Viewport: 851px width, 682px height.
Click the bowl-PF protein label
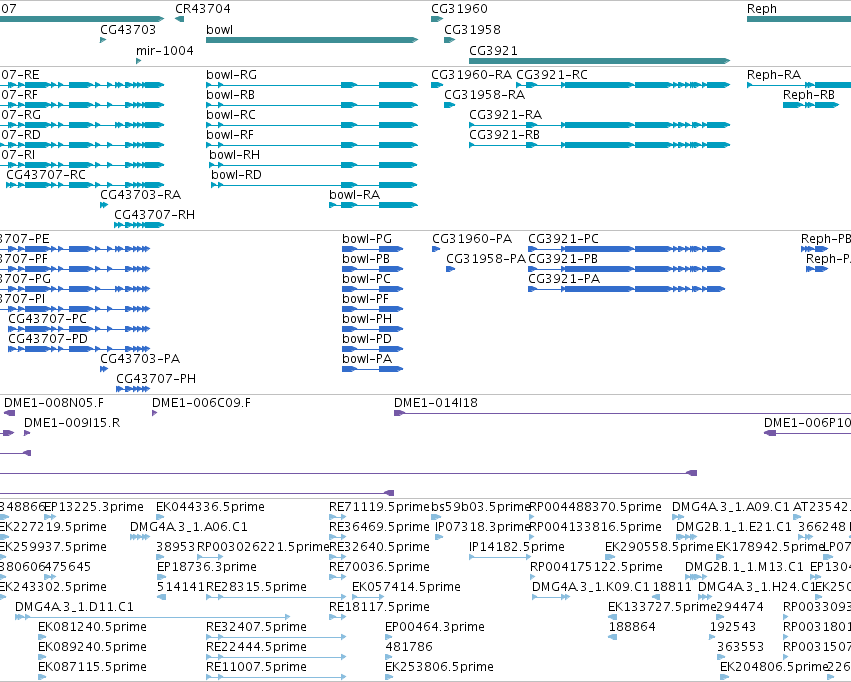365,299
